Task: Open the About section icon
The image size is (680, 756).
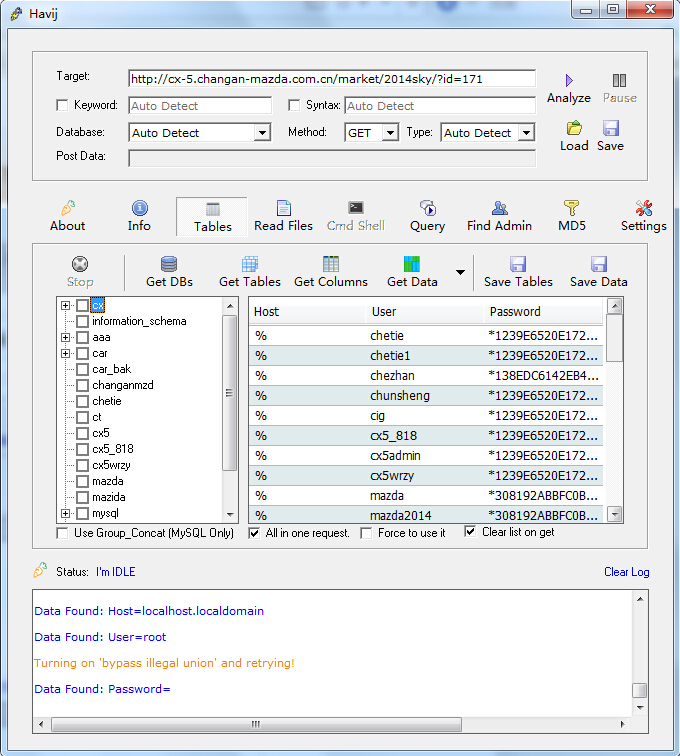Action: click(68, 208)
